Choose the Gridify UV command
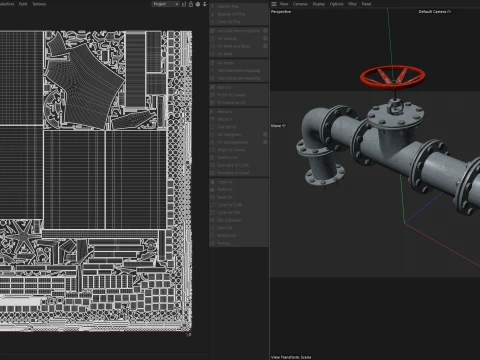Screen dimensions: 480x360 [239, 158]
